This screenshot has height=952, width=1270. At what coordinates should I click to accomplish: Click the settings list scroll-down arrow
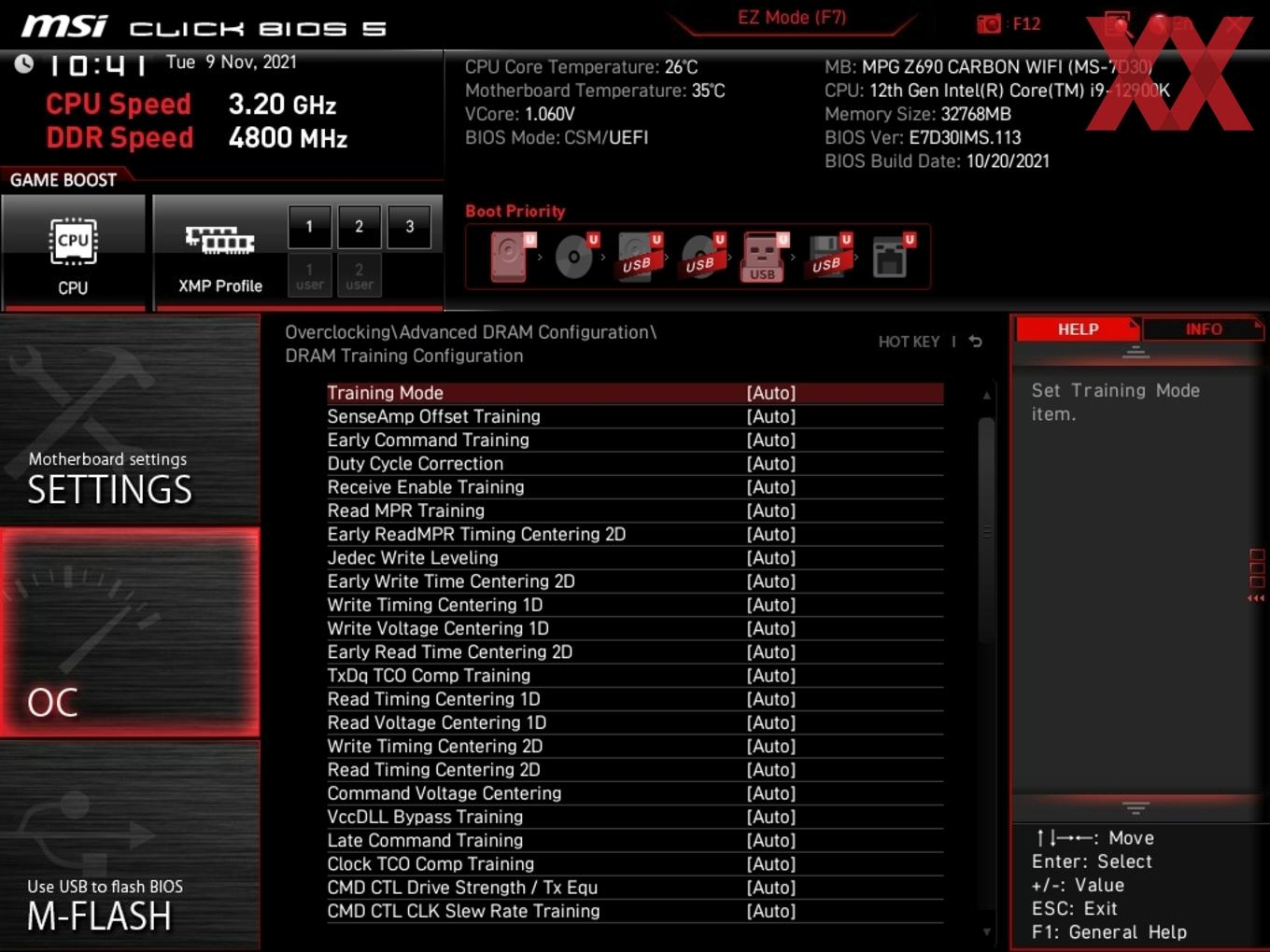pyautogui.click(x=987, y=931)
